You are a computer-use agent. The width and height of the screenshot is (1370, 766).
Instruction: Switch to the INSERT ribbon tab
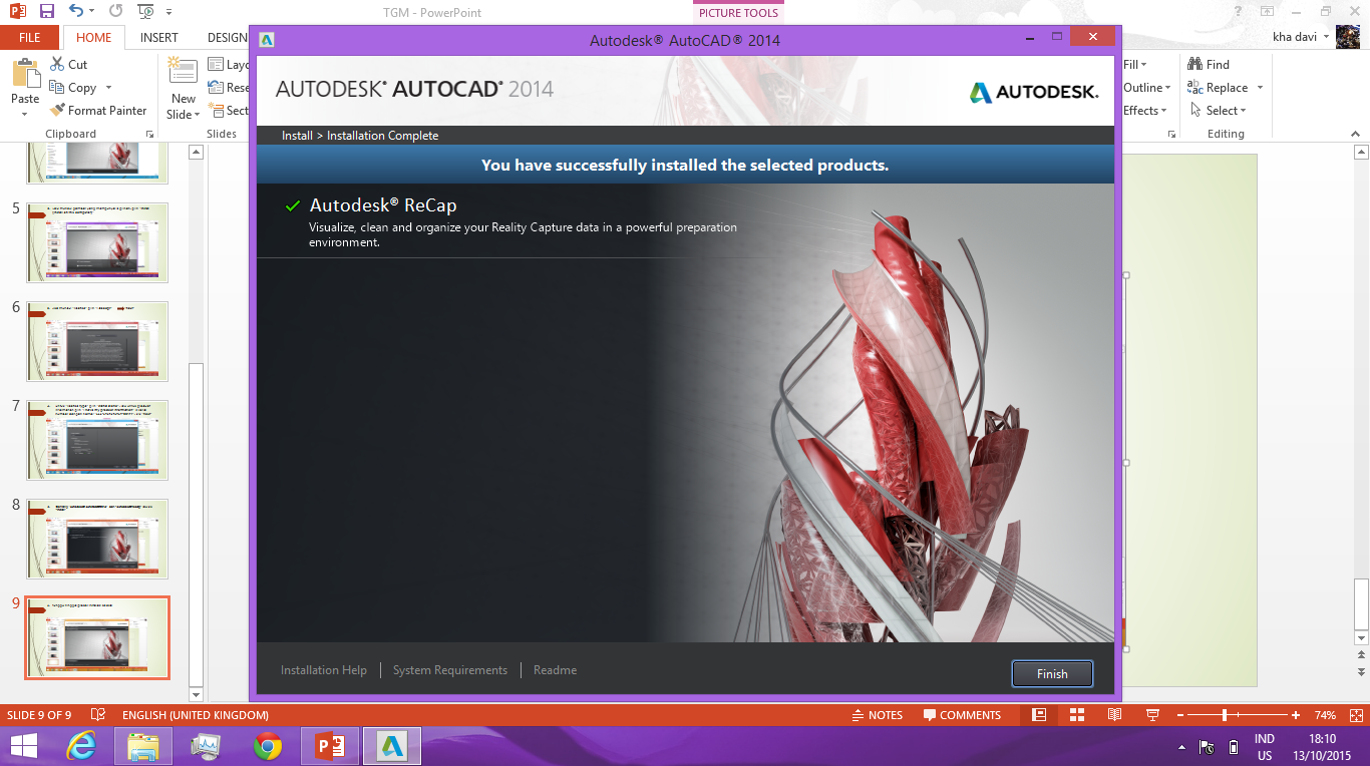(159, 37)
